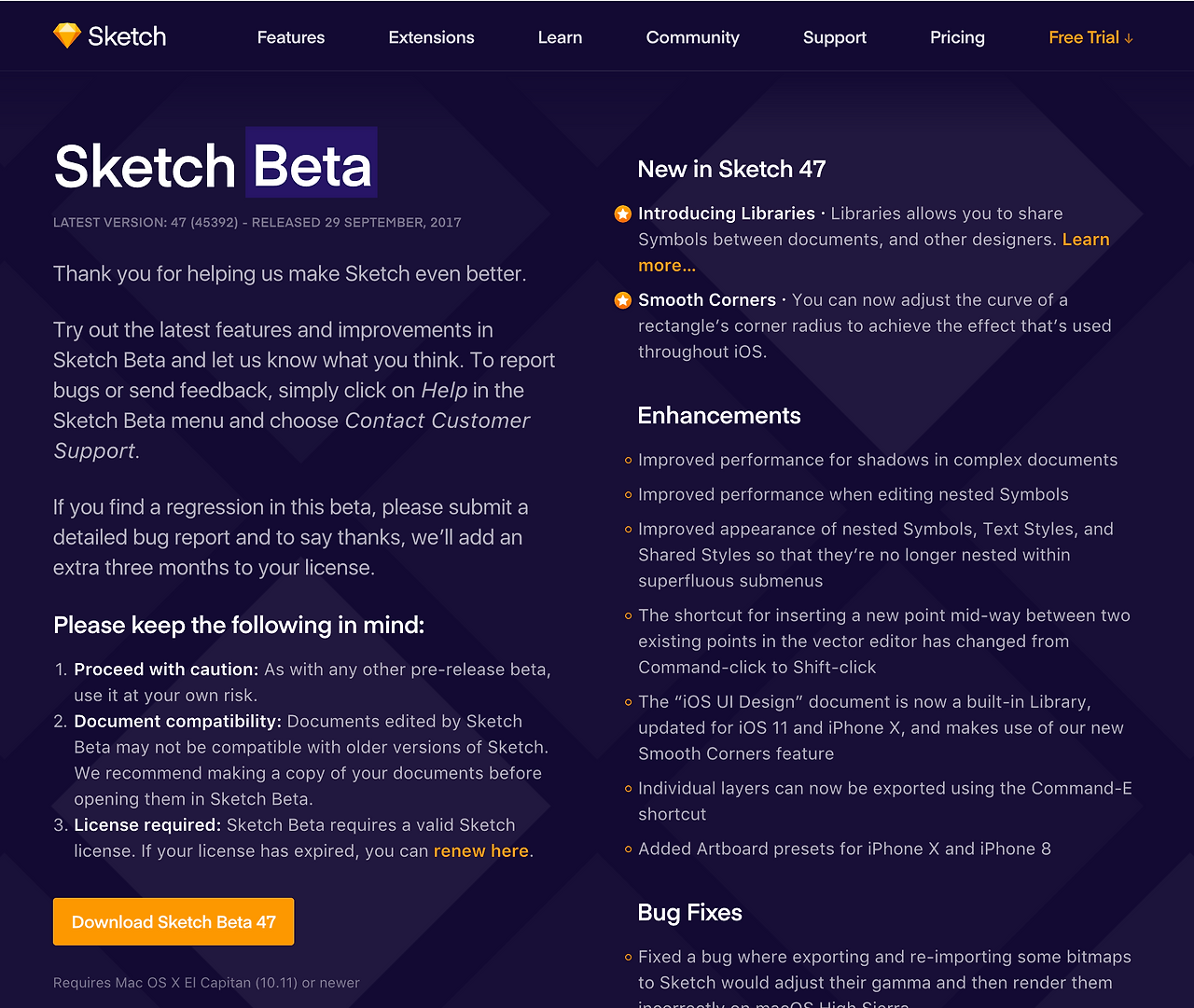Follow the orange Learn more link
This screenshot has width=1194, height=1008.
pyautogui.click(x=1085, y=240)
